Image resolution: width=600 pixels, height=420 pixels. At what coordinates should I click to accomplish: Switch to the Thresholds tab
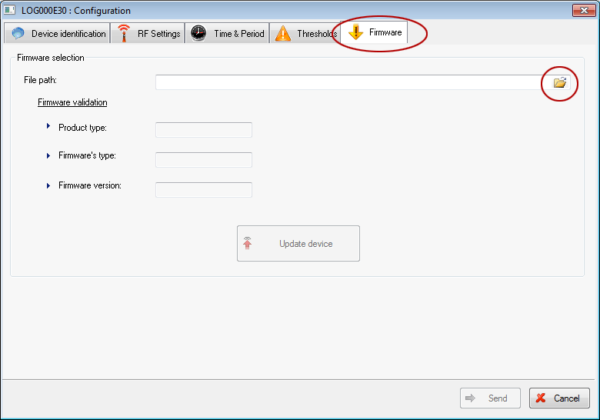[305, 33]
